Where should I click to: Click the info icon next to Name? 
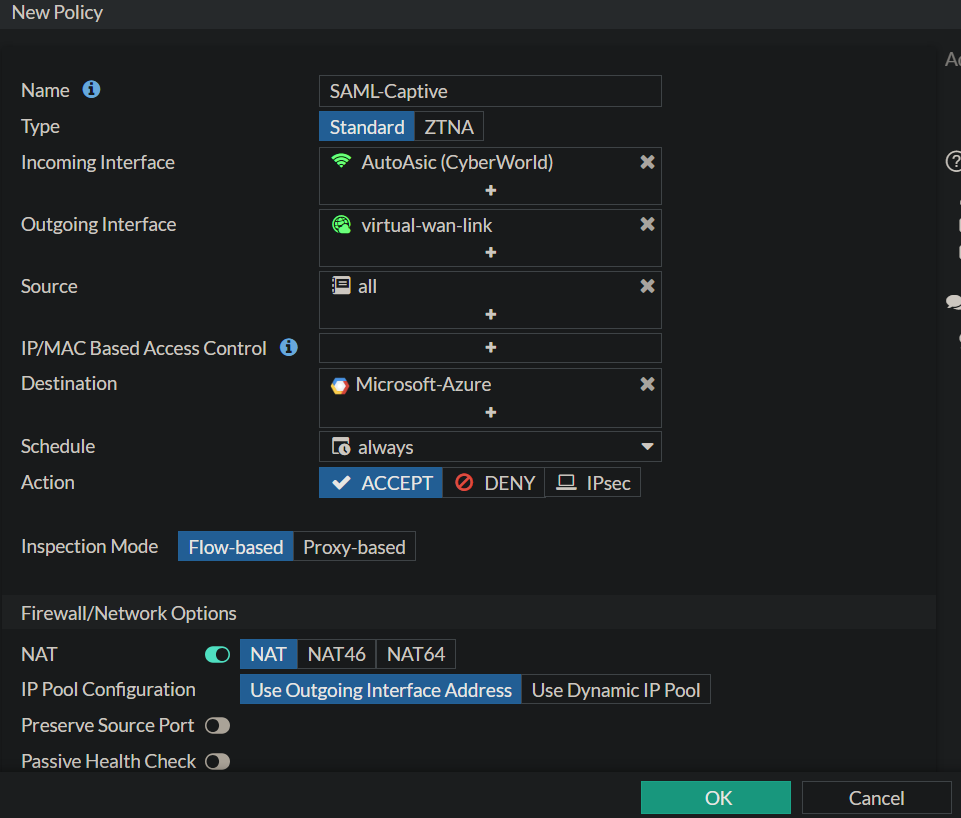point(91,90)
